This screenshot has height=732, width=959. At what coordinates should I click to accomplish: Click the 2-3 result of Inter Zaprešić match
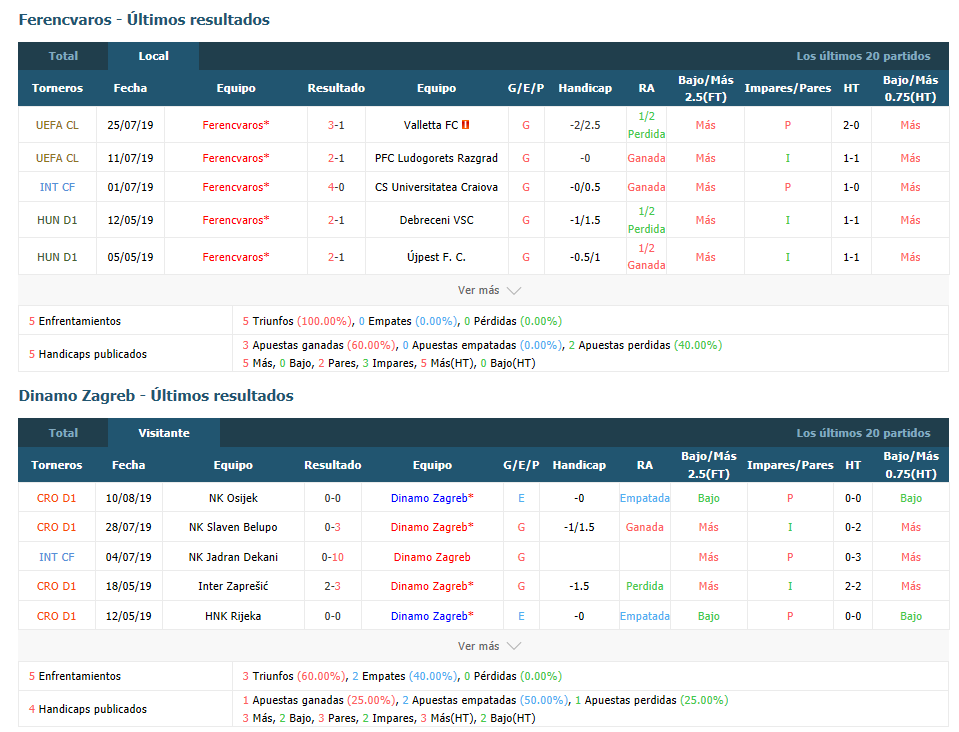click(x=333, y=586)
